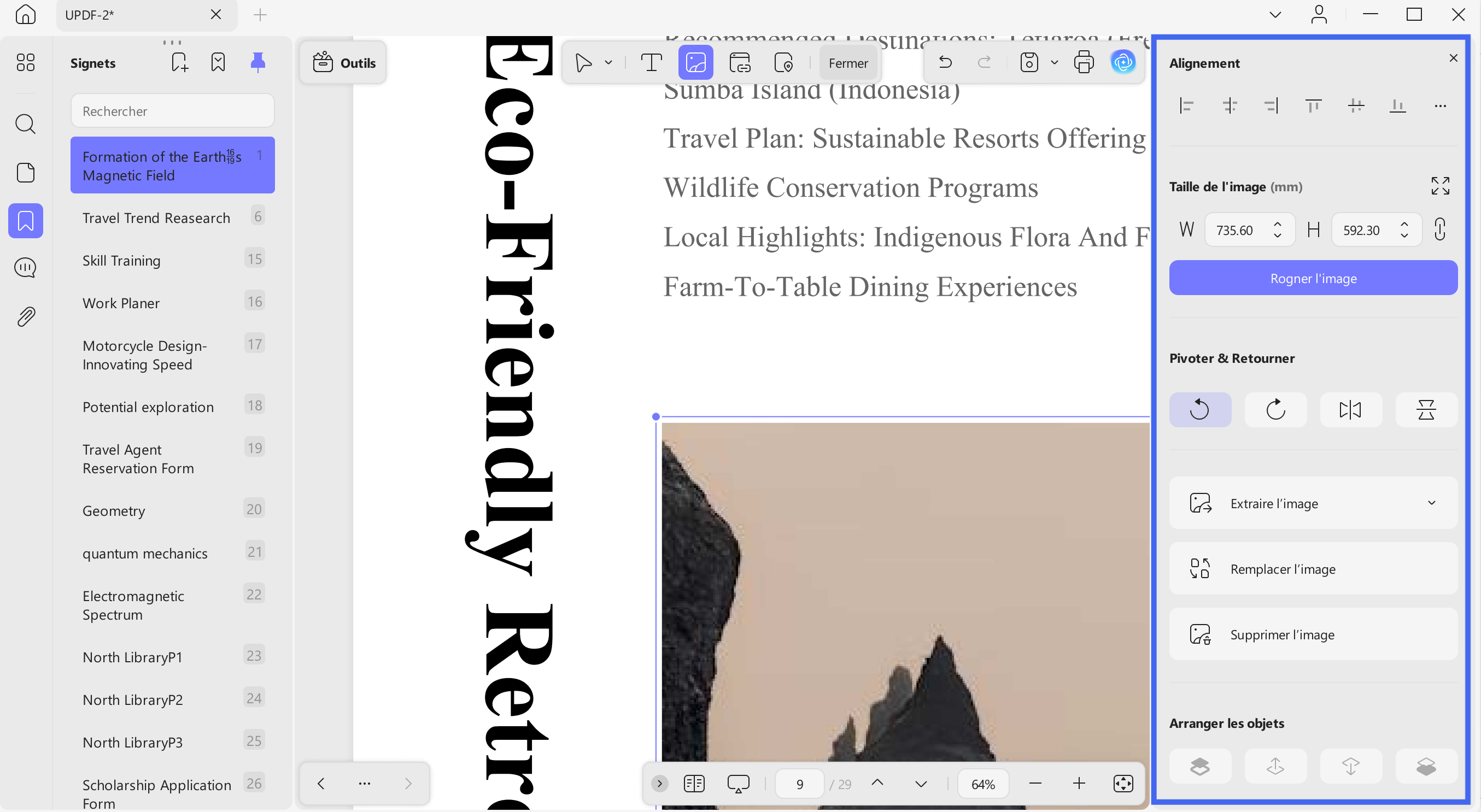This screenshot has width=1481, height=812.
Task: Bring object to front
Action: 1200,766
